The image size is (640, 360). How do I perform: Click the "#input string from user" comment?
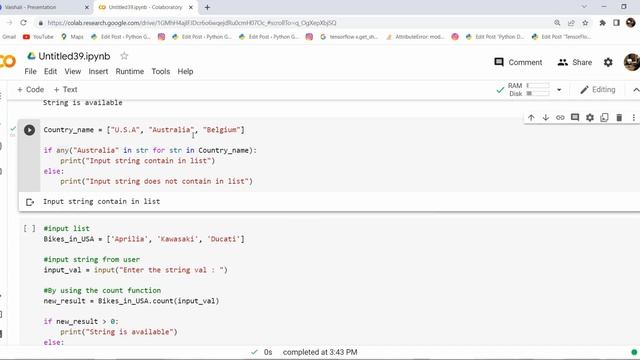pyautogui.click(x=92, y=259)
